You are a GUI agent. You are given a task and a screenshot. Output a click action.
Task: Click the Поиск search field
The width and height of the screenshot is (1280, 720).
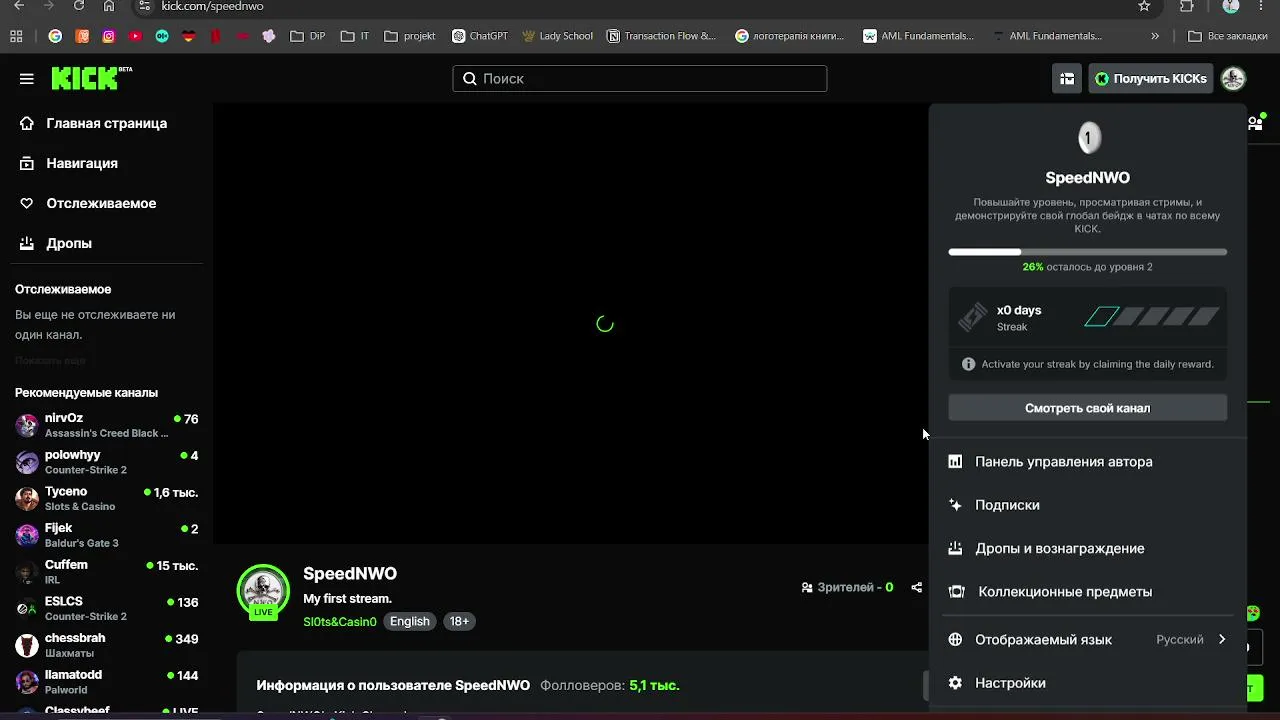(640, 79)
